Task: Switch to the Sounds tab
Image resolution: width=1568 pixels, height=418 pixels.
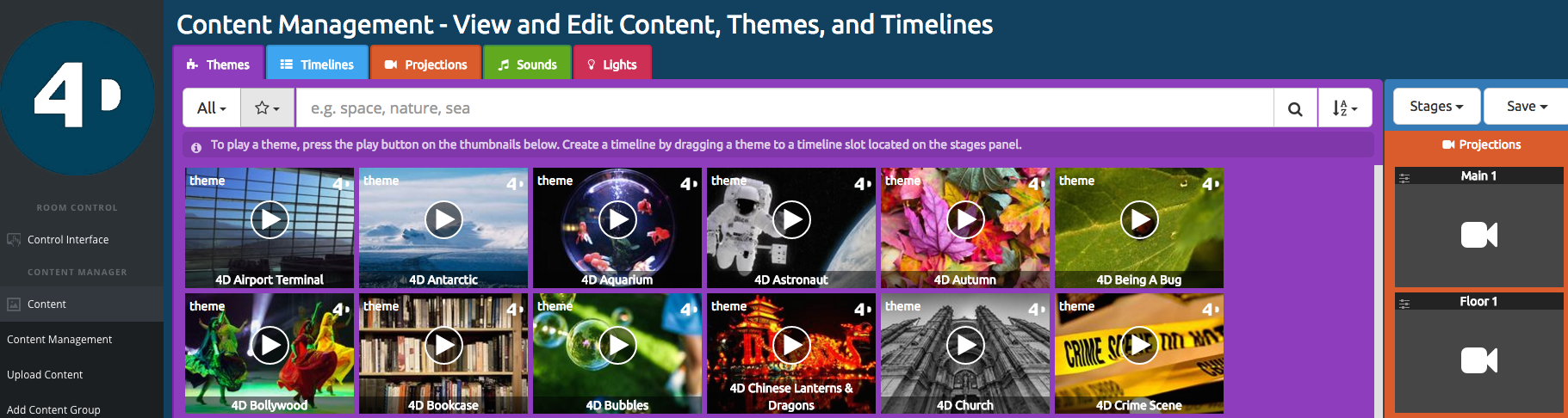Action: tap(527, 65)
